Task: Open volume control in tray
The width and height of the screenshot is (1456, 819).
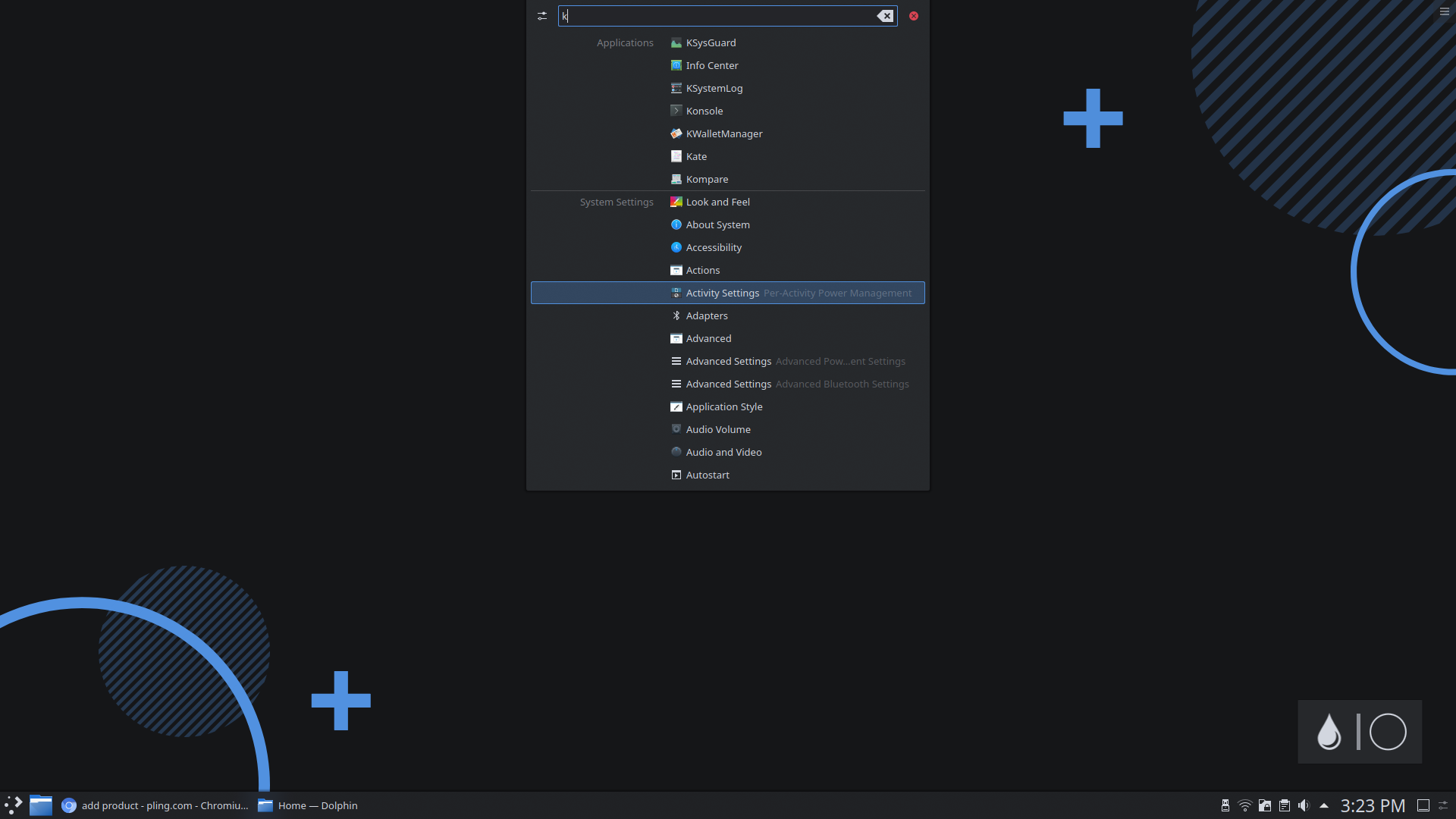Action: pos(1304,805)
